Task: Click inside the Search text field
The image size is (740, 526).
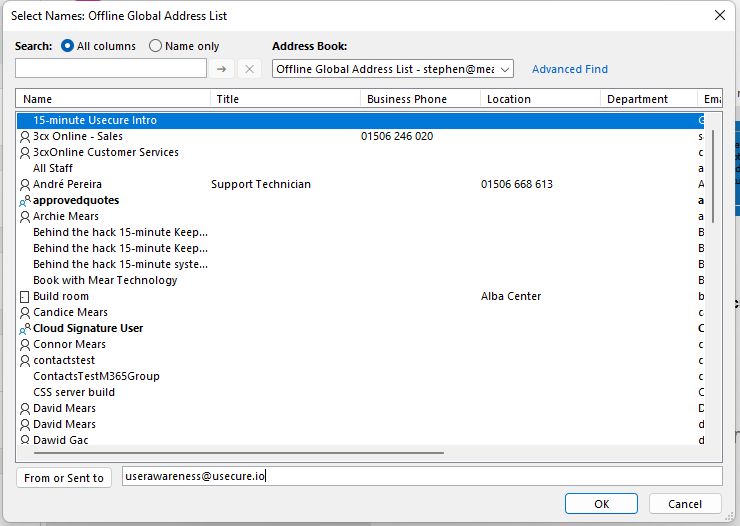Action: (110, 69)
